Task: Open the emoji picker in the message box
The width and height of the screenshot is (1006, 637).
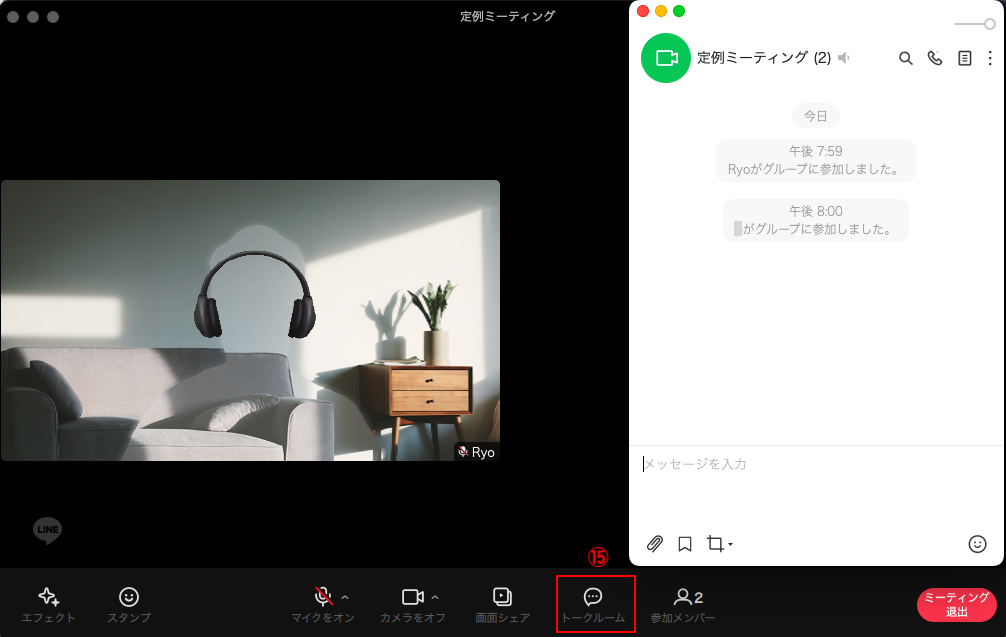Action: pos(978,544)
